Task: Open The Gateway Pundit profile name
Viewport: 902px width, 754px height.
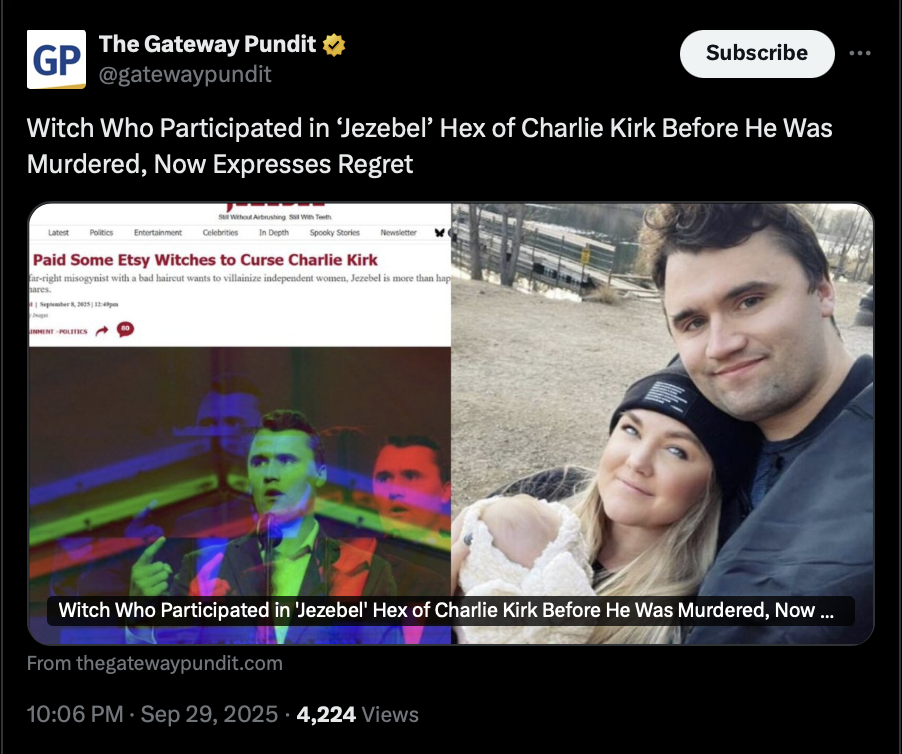Action: [207, 45]
